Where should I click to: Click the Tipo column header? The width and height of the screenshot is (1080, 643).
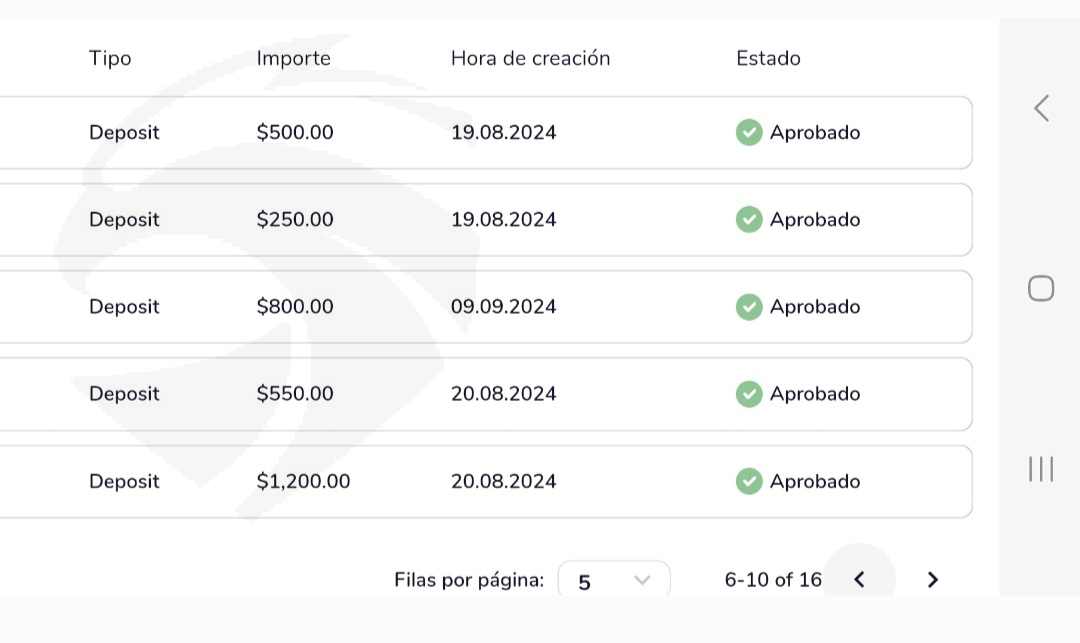click(110, 58)
